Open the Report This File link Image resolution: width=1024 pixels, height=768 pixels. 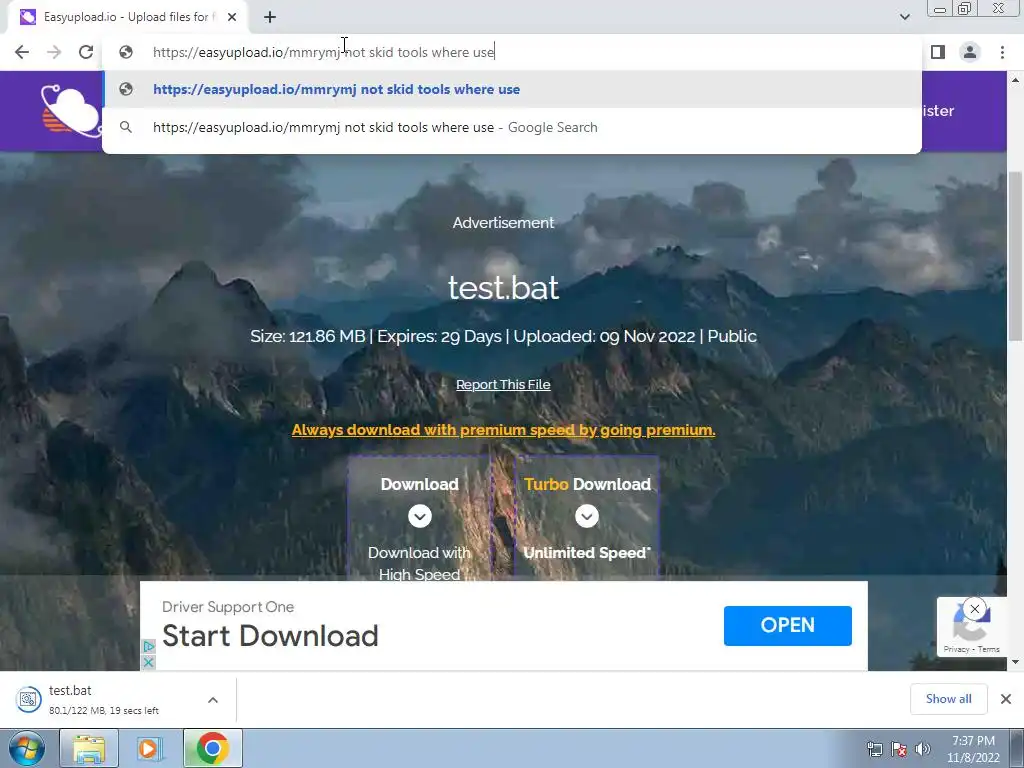coord(503,385)
